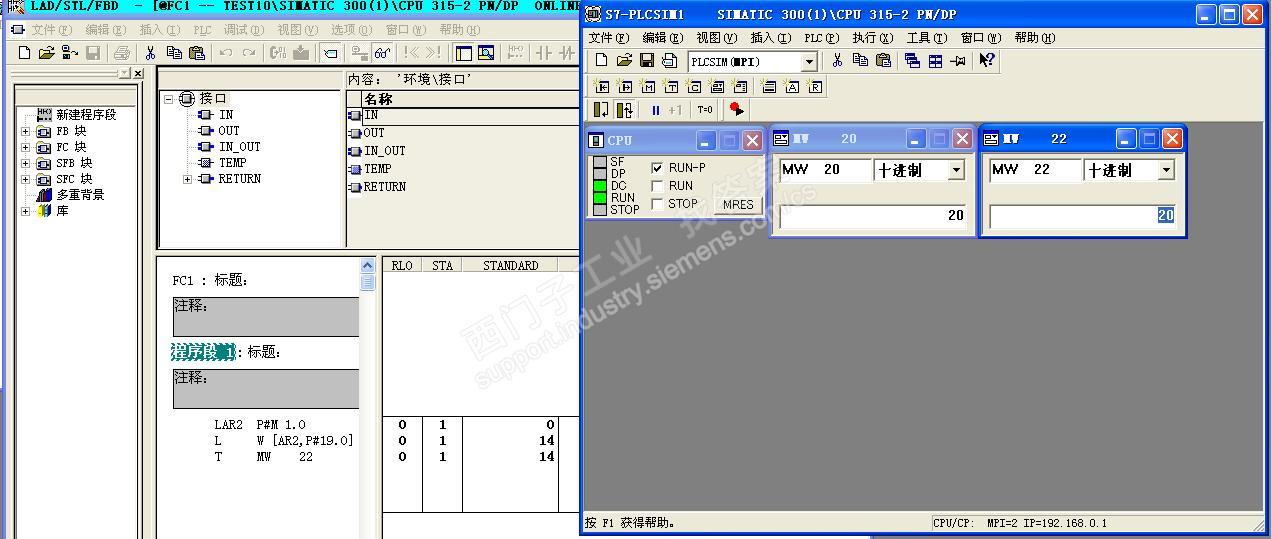The height and width of the screenshot is (539, 1271).
Task: Select the IN_OUT item in interface tree
Action: click(239, 147)
